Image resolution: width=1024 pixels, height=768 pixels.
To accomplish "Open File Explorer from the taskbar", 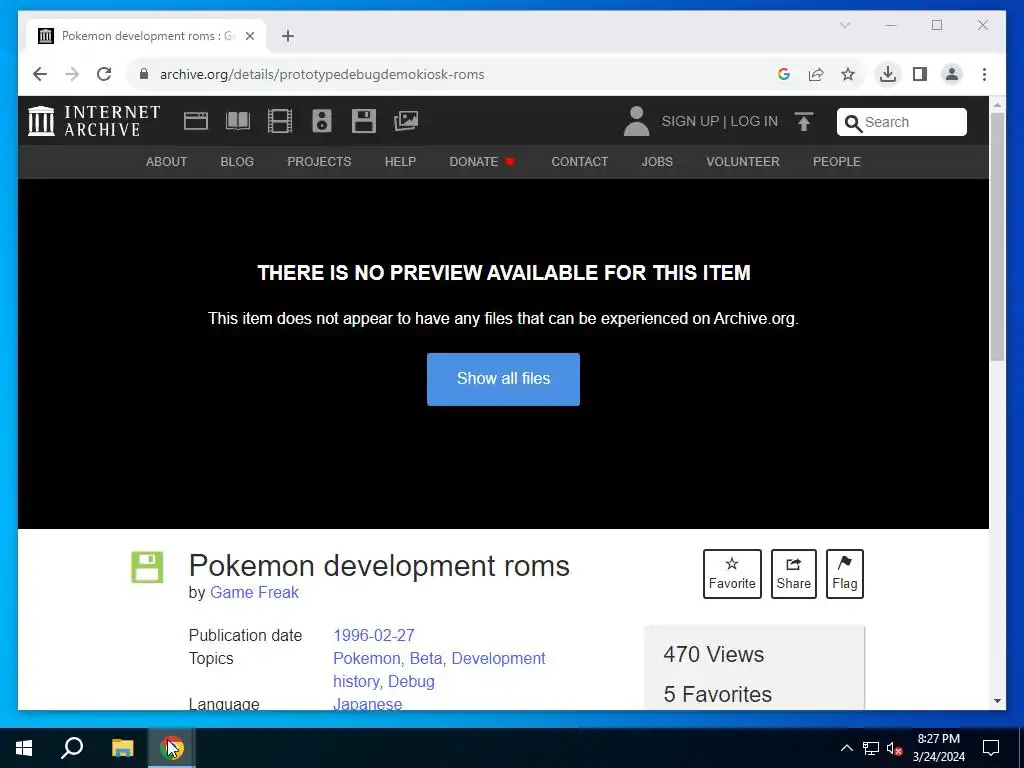I will pos(122,748).
